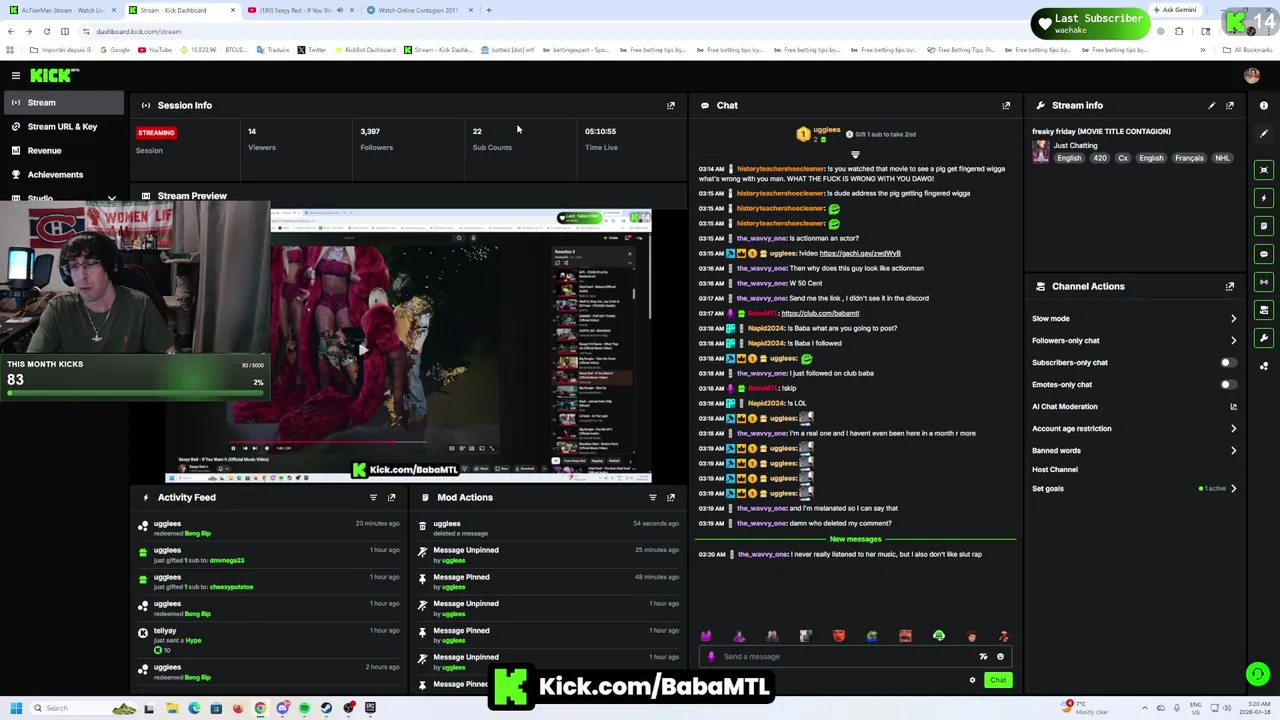Open a new browser tab
1280x720 pixels.
(x=488, y=10)
